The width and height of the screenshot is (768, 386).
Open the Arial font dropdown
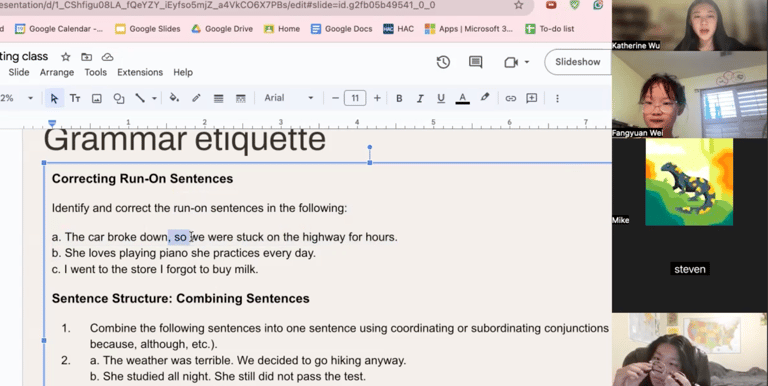pyautogui.click(x=288, y=98)
